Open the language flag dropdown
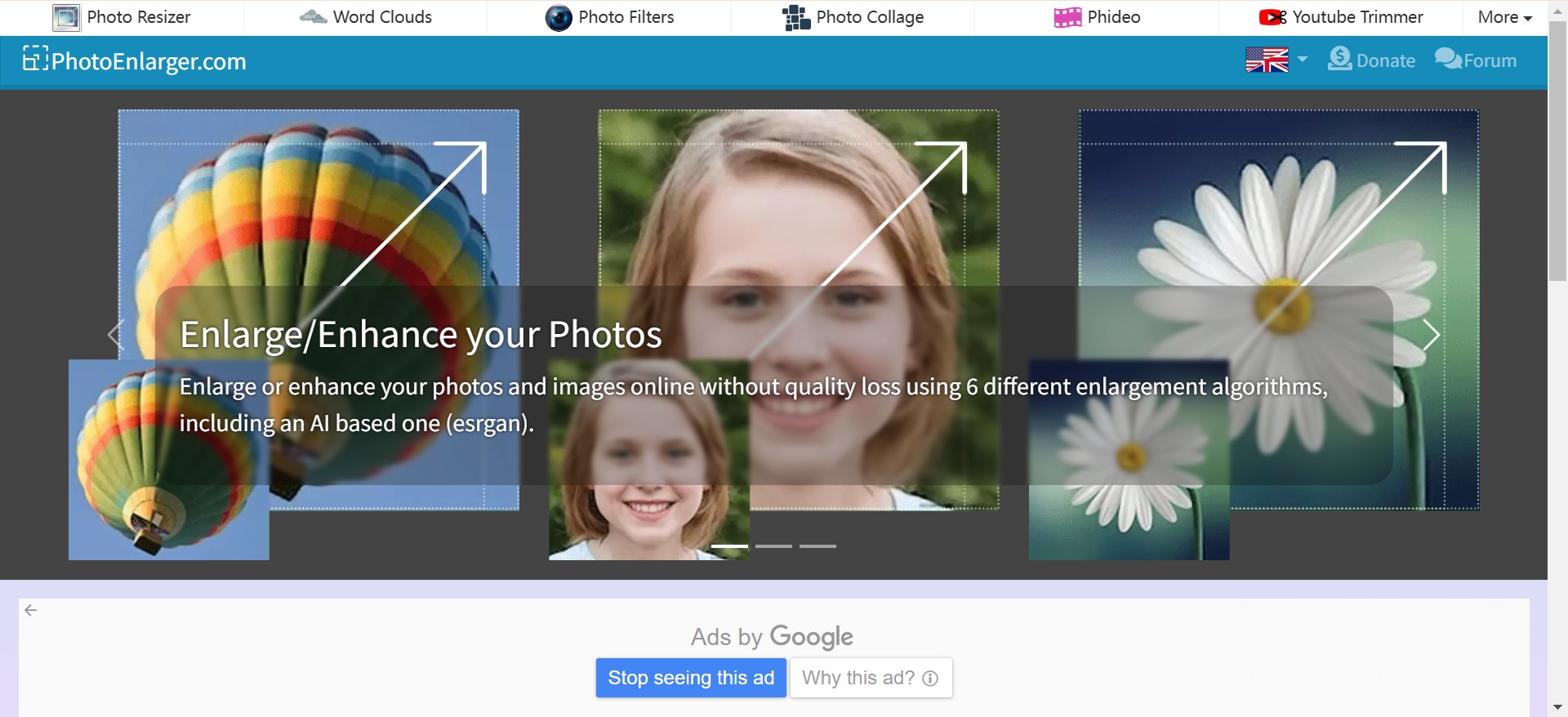This screenshot has height=717, width=1568. (x=1276, y=60)
